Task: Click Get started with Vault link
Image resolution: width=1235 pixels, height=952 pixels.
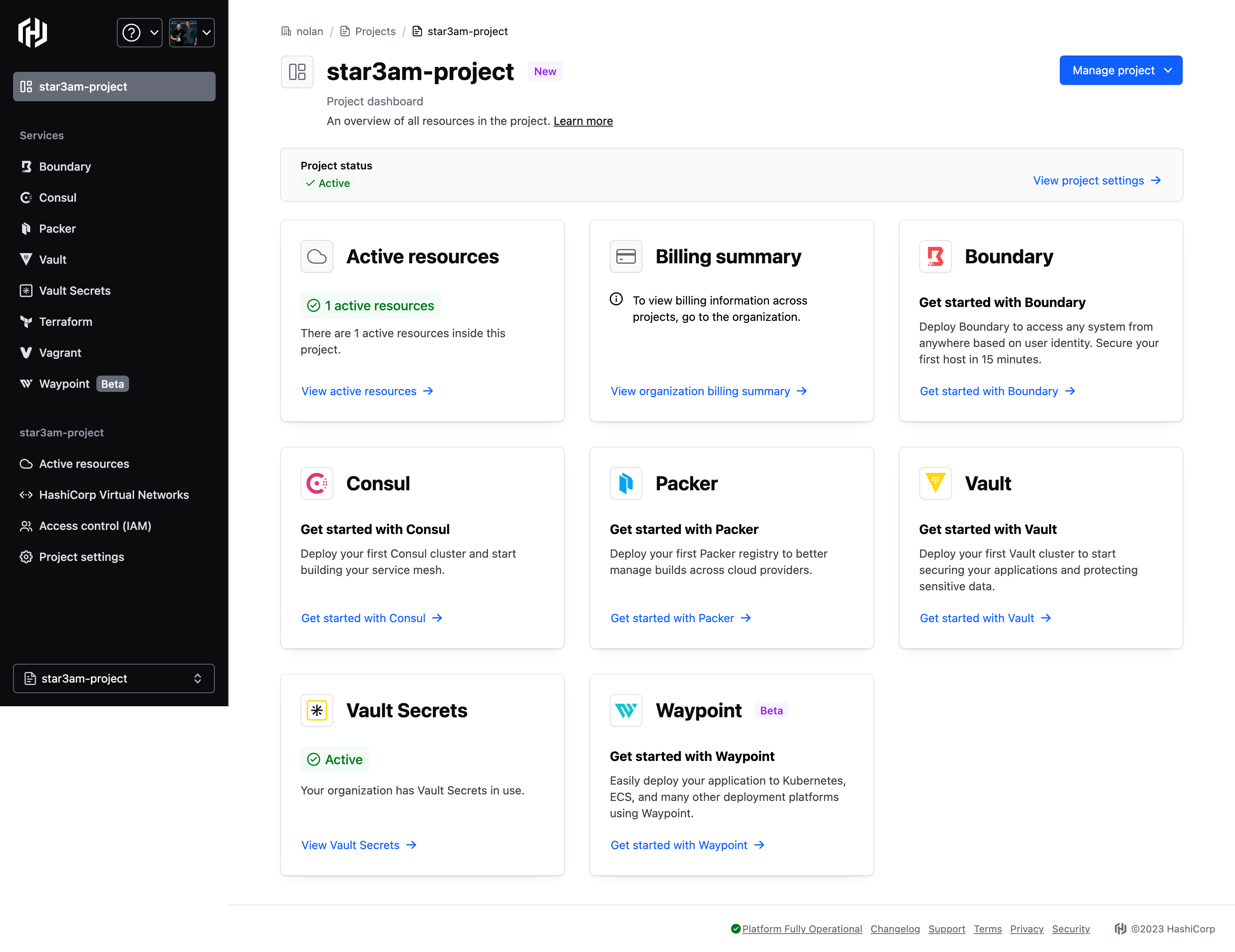Action: 985,618
